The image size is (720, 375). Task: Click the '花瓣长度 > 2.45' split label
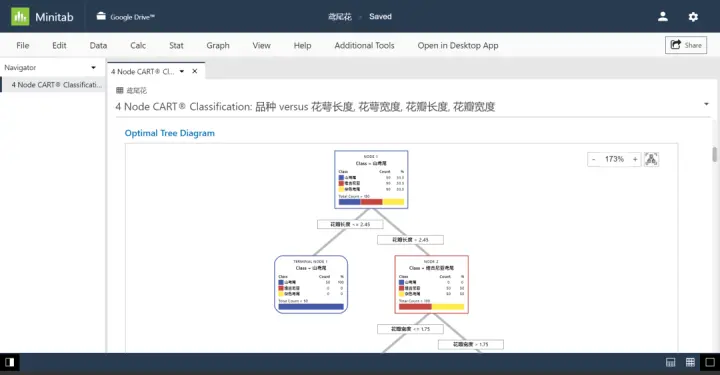(x=410, y=240)
